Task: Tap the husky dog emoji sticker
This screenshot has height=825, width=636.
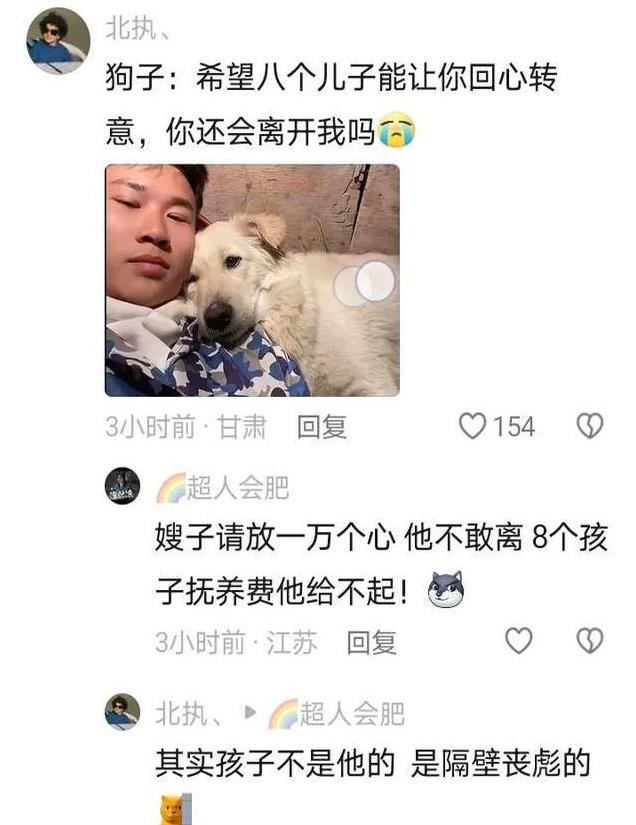Action: coord(446,589)
